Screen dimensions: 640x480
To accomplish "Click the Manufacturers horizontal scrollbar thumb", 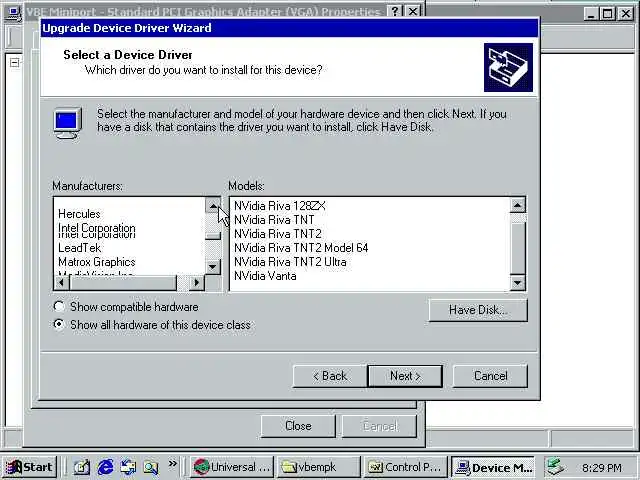I will click(123, 282).
